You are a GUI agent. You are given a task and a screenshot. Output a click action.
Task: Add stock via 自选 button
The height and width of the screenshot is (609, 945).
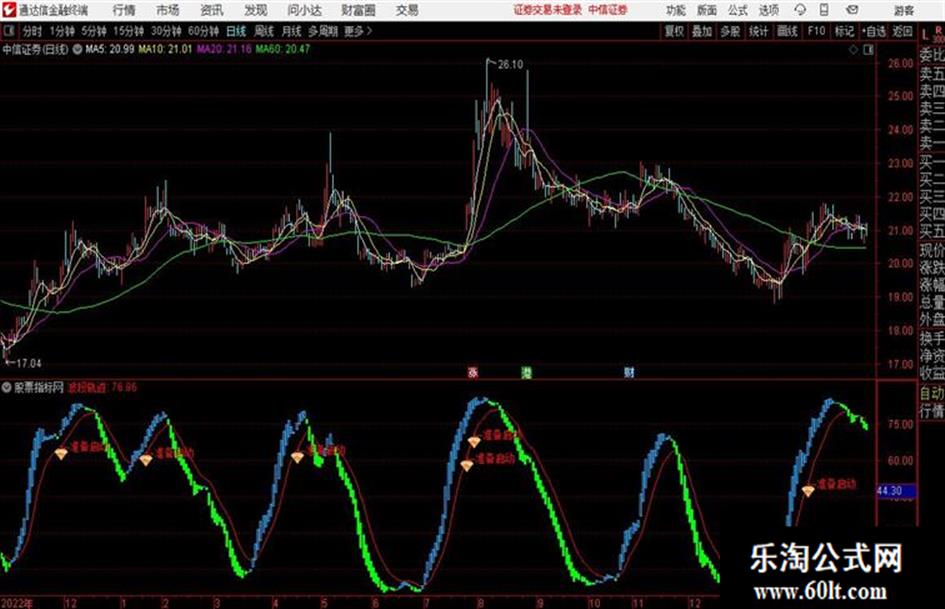tap(874, 31)
